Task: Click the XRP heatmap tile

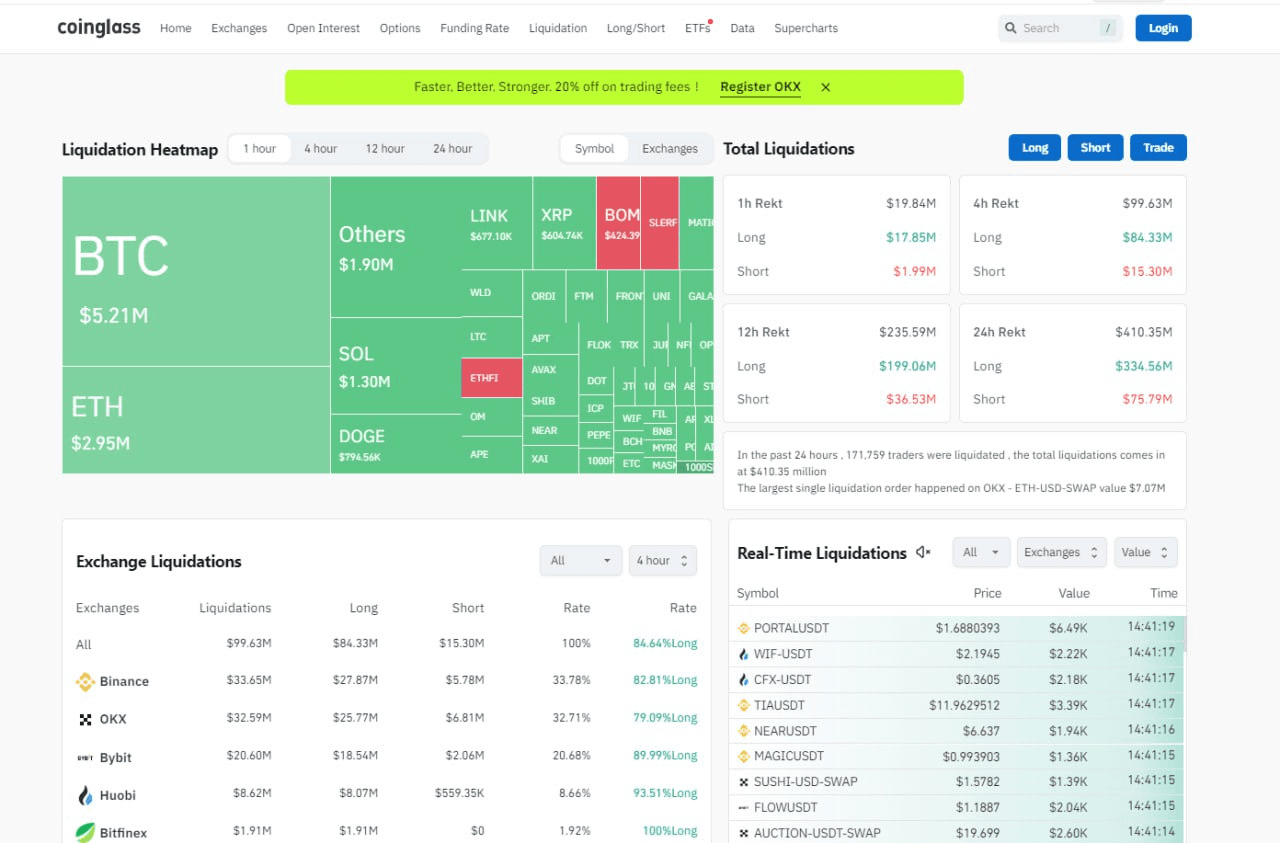Action: click(x=564, y=223)
